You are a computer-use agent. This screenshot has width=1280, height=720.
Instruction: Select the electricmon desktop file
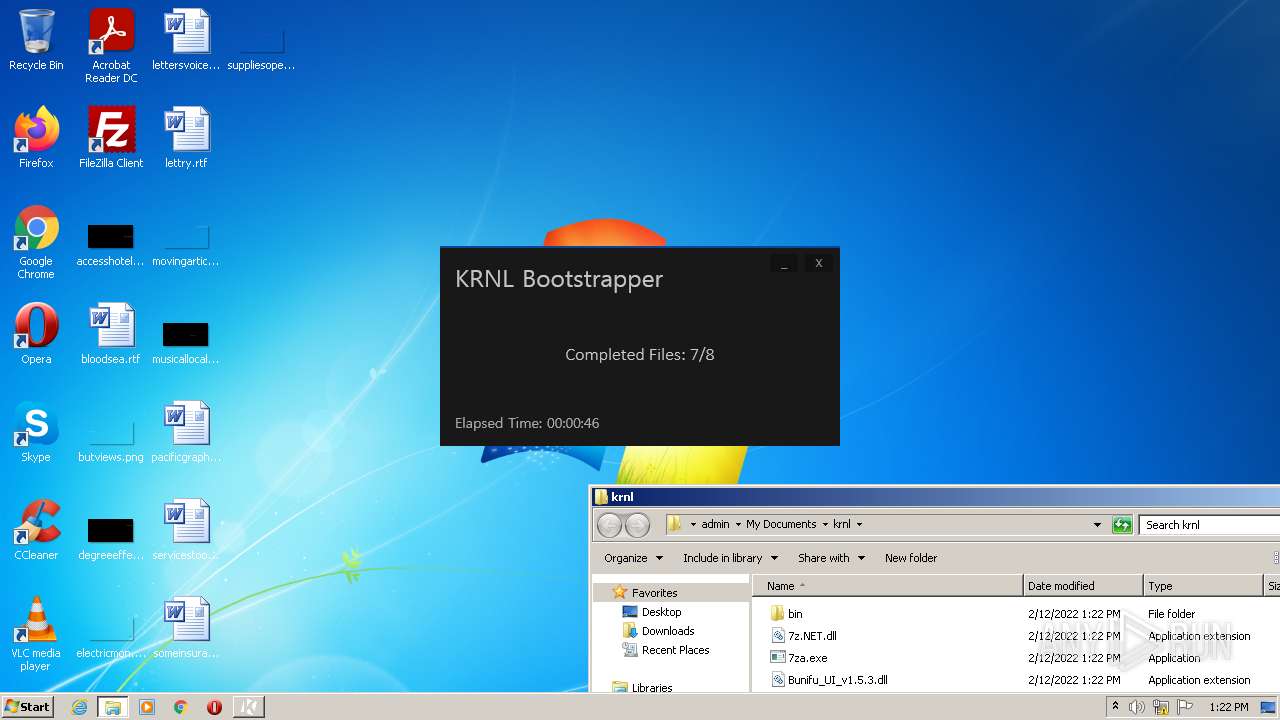click(111, 638)
